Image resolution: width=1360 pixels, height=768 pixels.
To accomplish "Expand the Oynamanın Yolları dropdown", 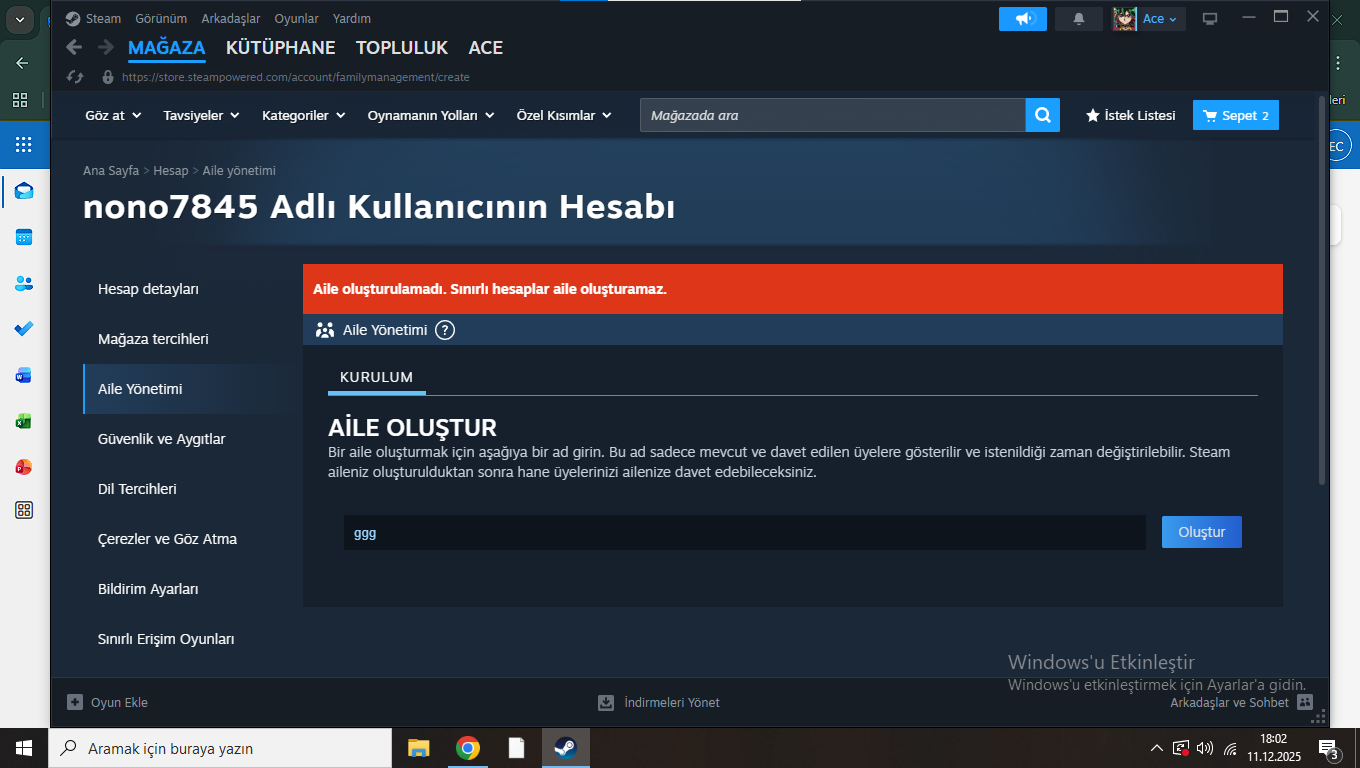I will click(431, 115).
